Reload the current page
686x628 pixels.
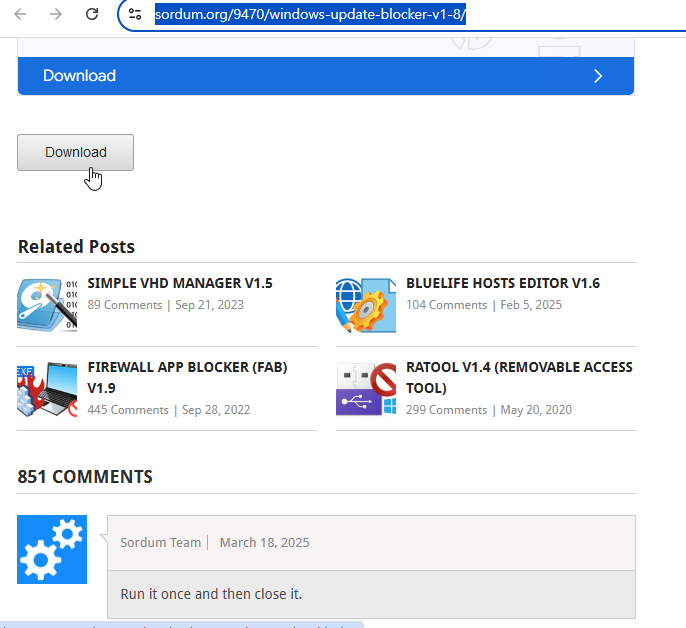click(x=91, y=14)
